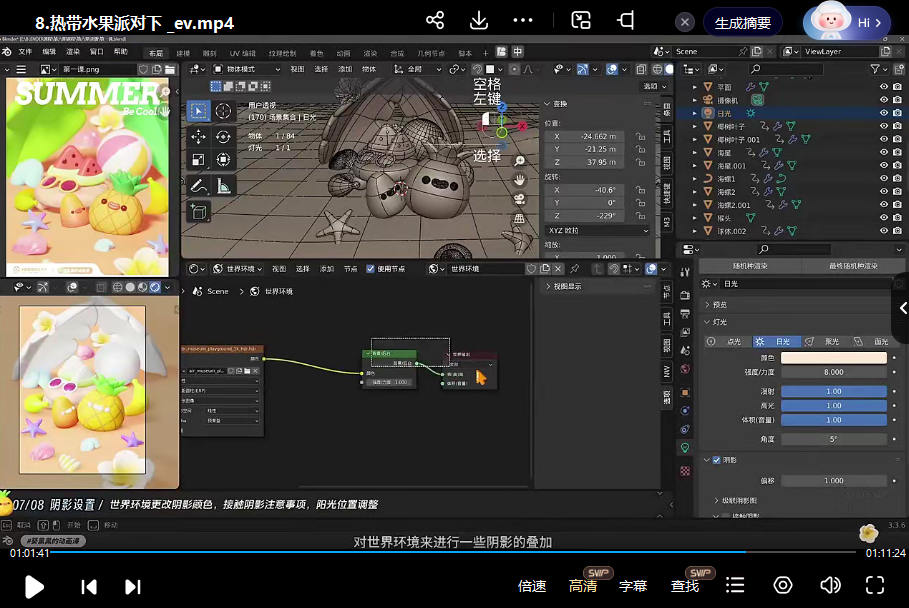
Task: Toggle the 阴影 shadow checkbox
Action: 716,460
